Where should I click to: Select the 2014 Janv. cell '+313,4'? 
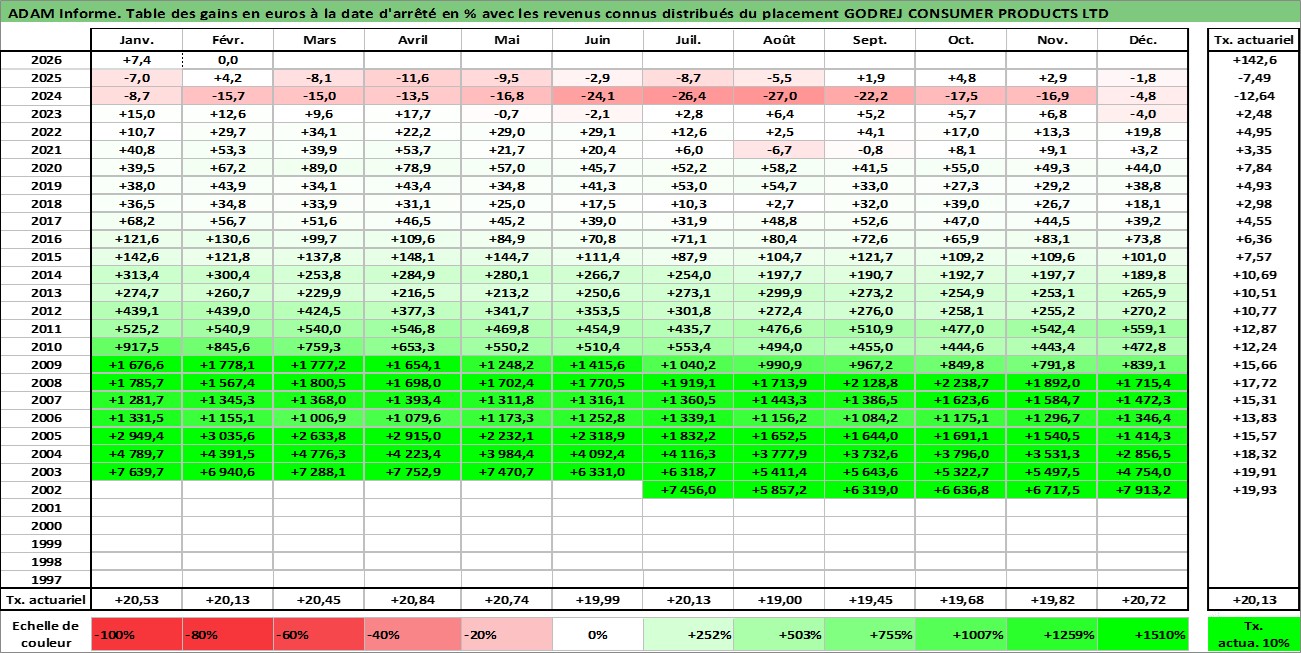136,275
